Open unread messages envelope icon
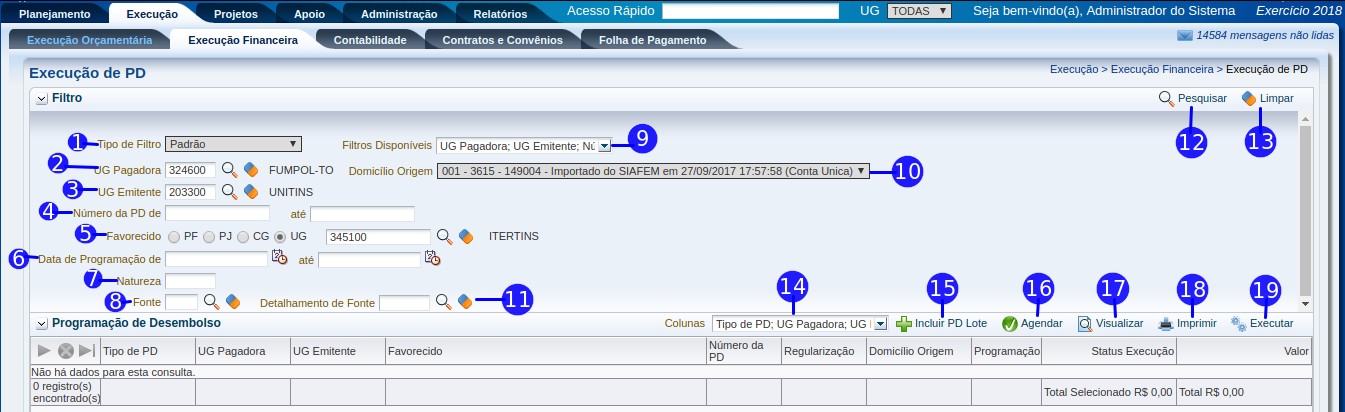The image size is (1345, 412). [x=1185, y=36]
